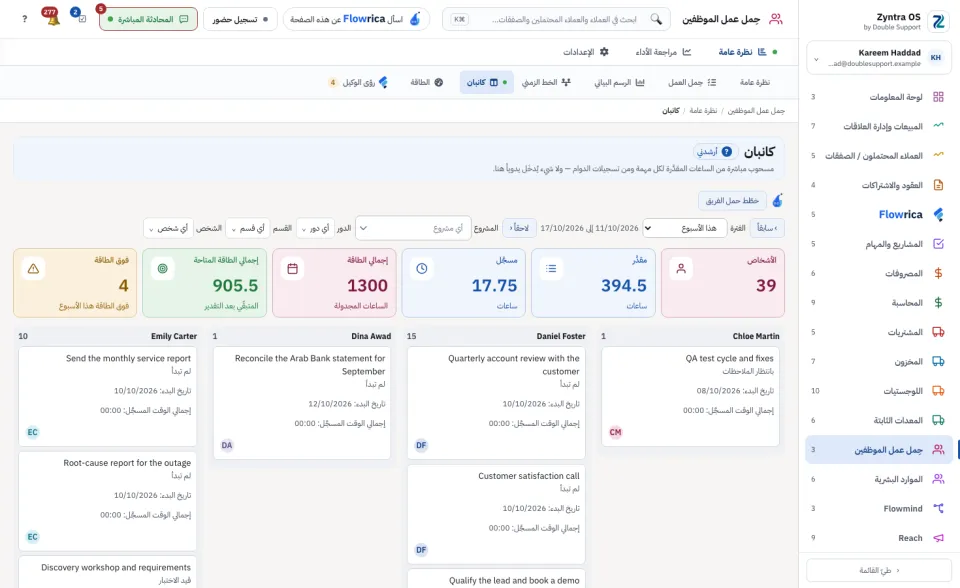This screenshot has width=960, height=588.
Task: Open اللوجستيات in the sidebar
Action: tap(879, 391)
